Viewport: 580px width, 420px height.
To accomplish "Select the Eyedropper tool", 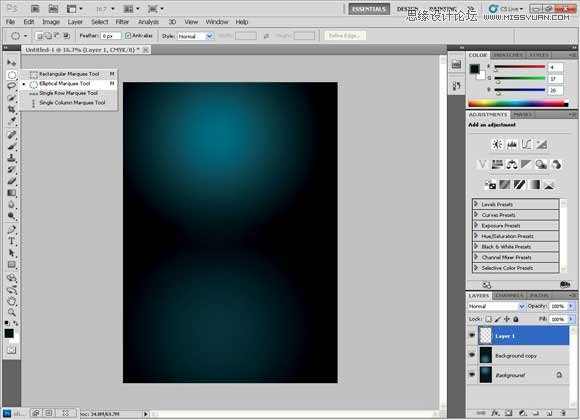I will [11, 121].
